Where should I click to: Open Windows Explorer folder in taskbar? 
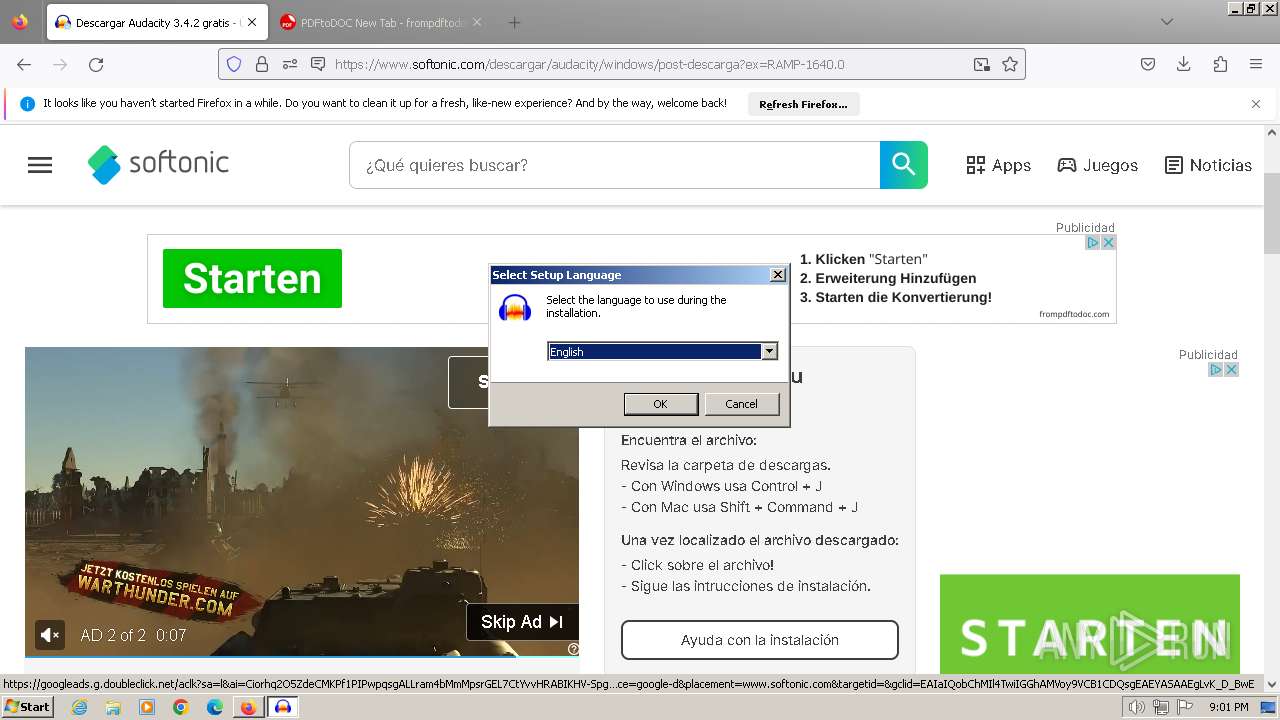(113, 707)
